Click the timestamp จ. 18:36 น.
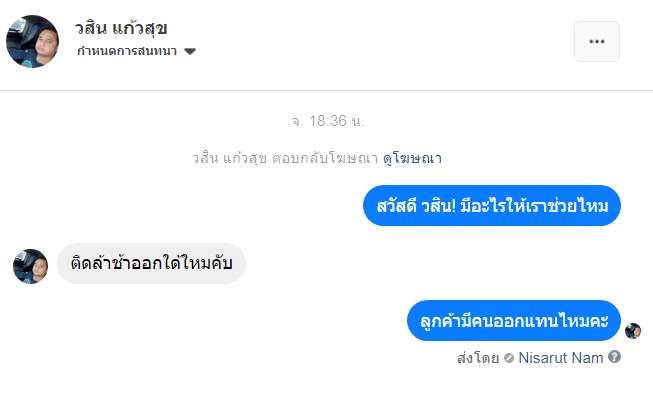This screenshot has height=420, width=653. pyautogui.click(x=327, y=121)
